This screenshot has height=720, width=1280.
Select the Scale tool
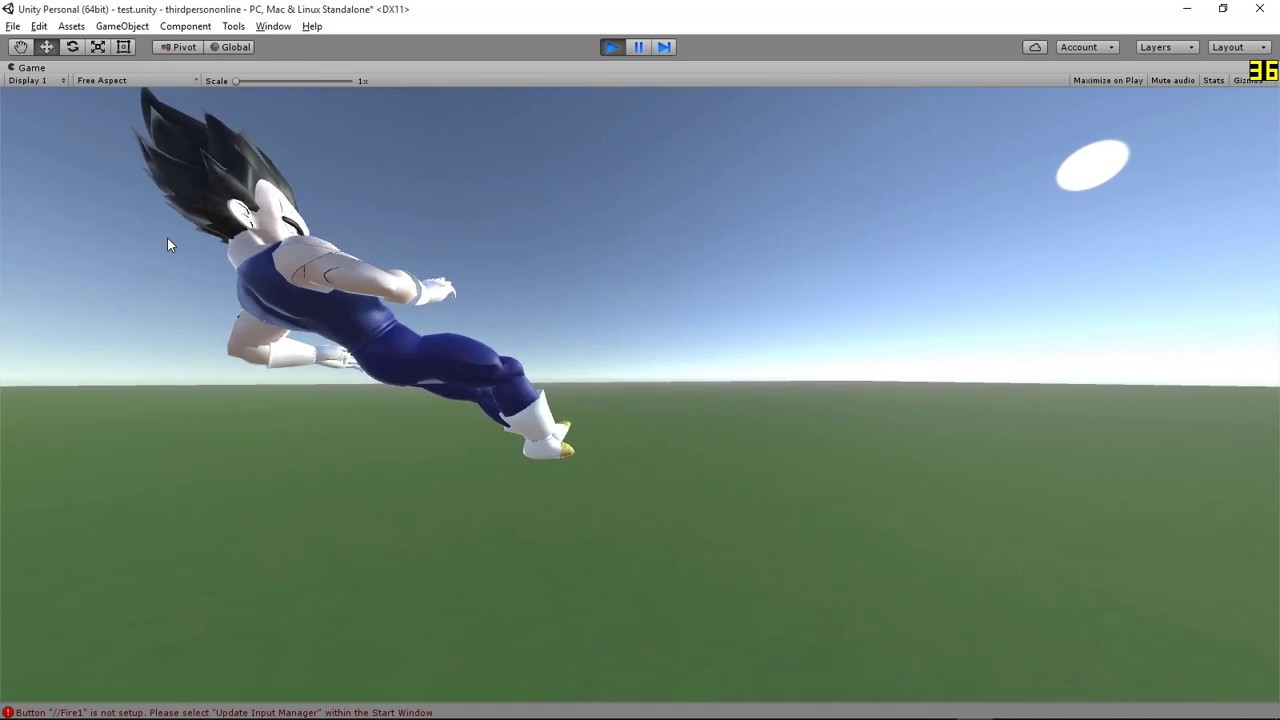(x=98, y=47)
